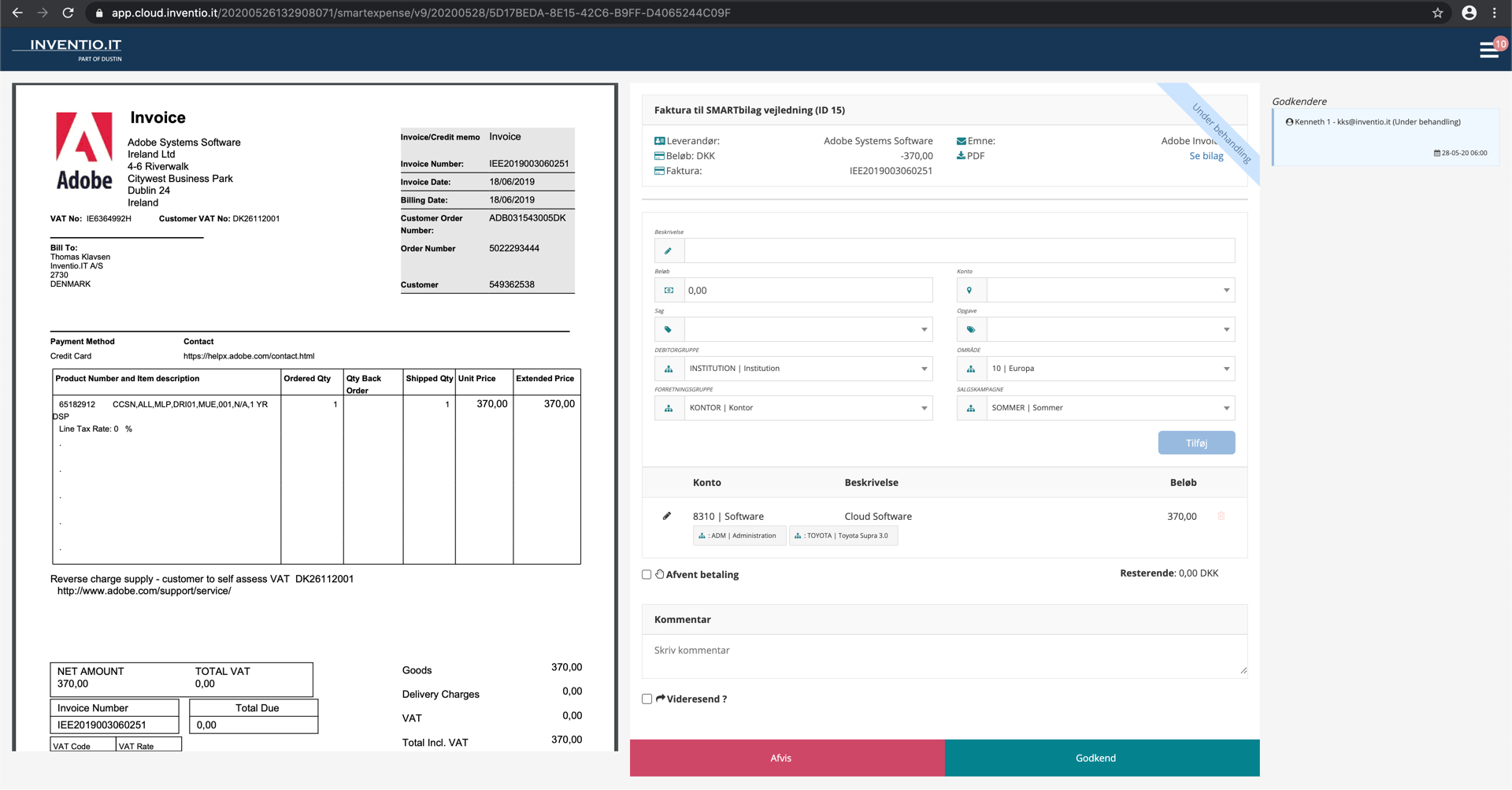The image size is (1512, 790).
Task: Bookmark this page with the star icon
Action: tap(1437, 13)
